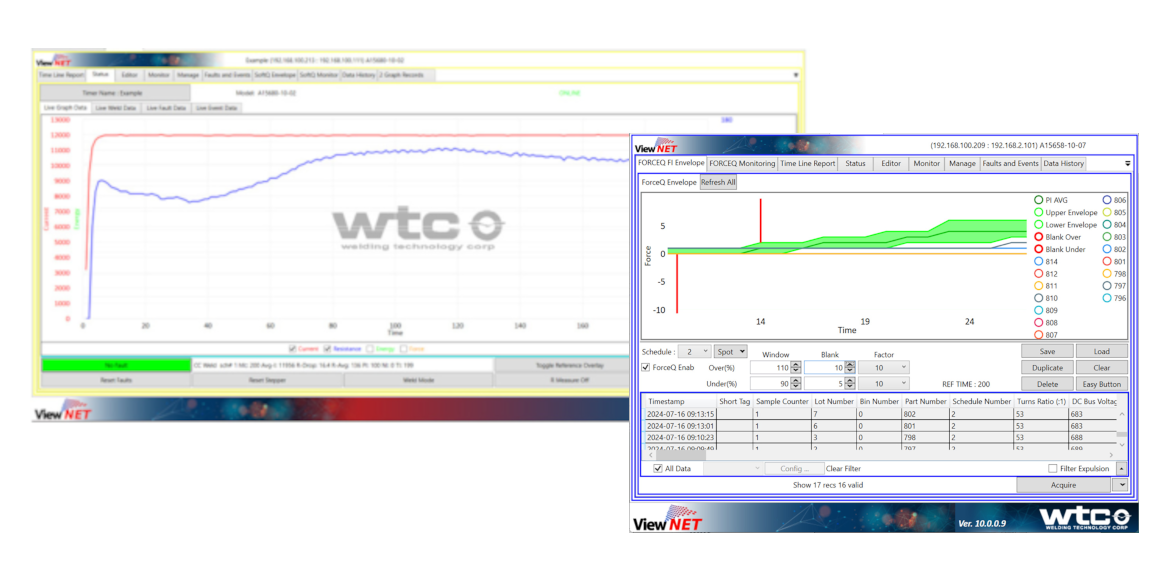Open tab overflow arrow in FORCEQ window
Screen dimensions: 1171x574
pyautogui.click(x=1128, y=163)
